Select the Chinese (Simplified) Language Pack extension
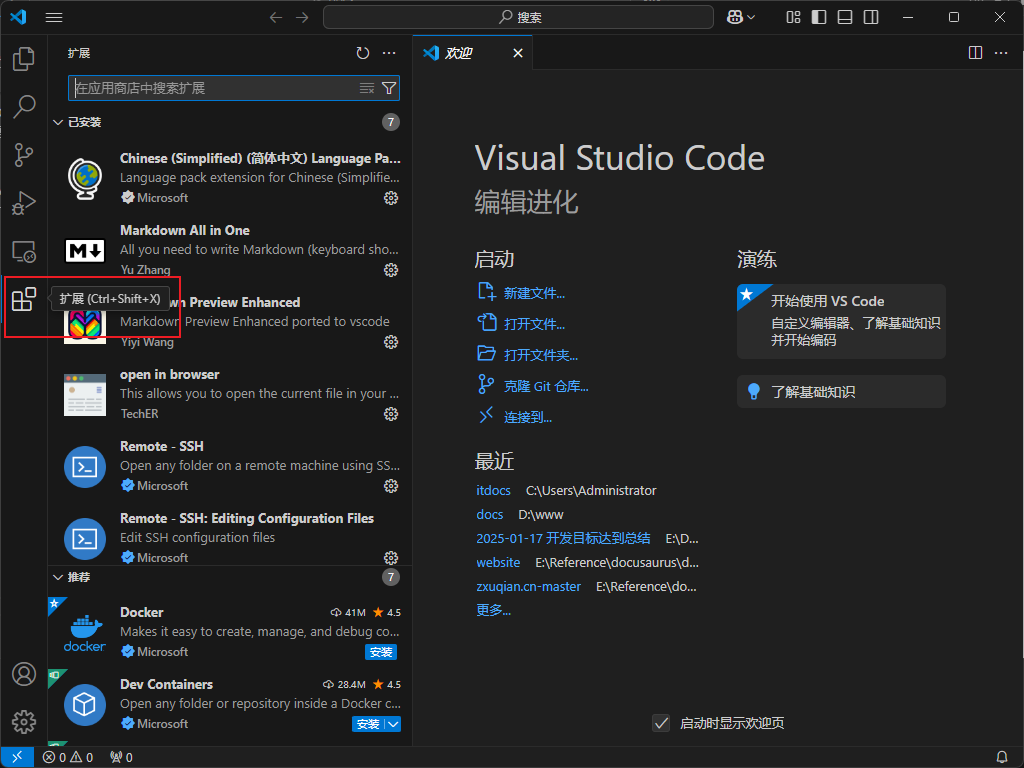1024x768 pixels. tap(229, 178)
